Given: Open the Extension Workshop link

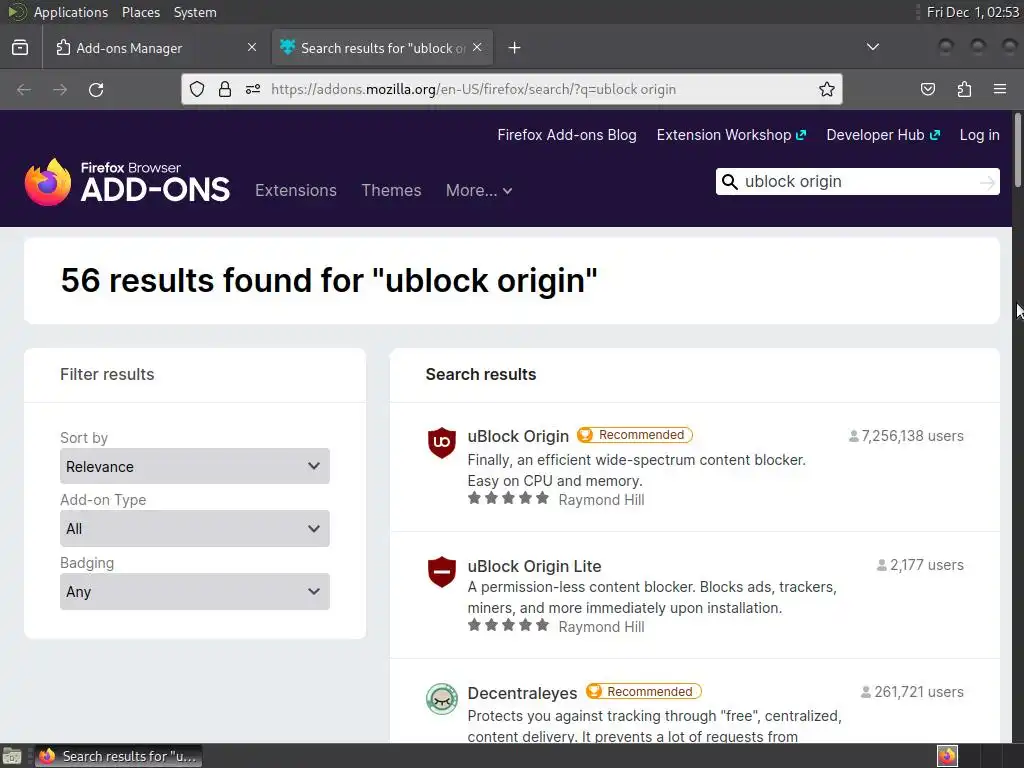Looking at the screenshot, I should pos(731,135).
